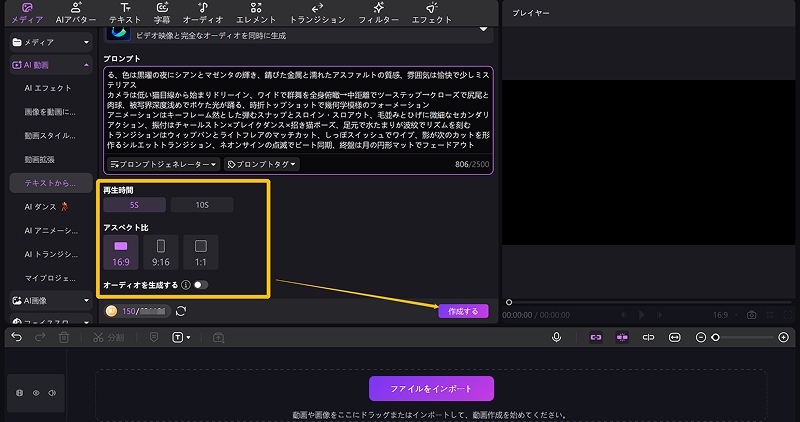Viewport: 800px width, 422px height.
Task: Mute the track with the speaker icon
Action: pyautogui.click(x=52, y=393)
